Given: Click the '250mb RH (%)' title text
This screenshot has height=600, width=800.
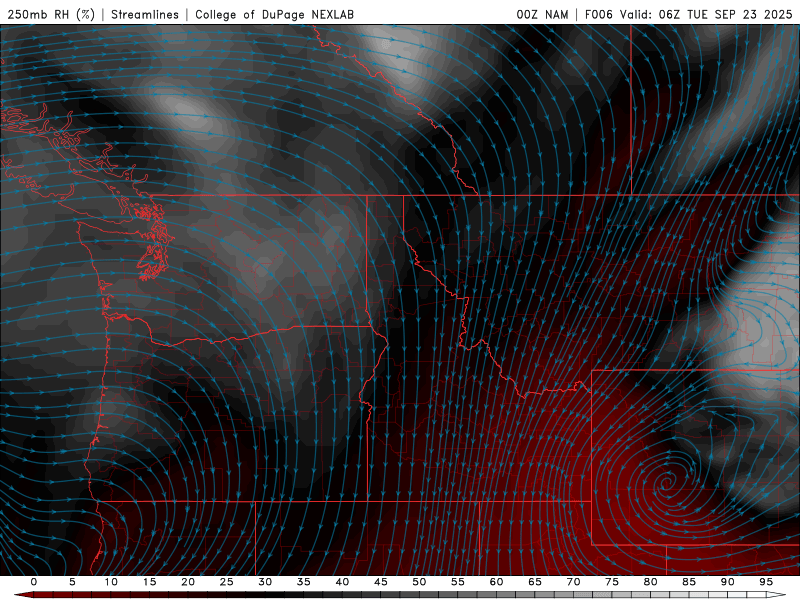Looking at the screenshot, I should pos(51,14).
